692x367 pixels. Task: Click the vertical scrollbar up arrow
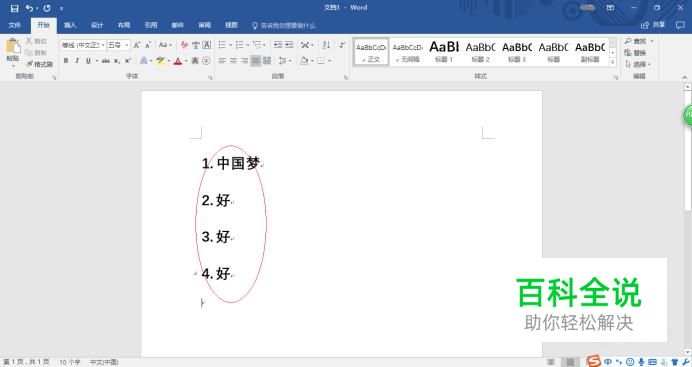(687, 87)
